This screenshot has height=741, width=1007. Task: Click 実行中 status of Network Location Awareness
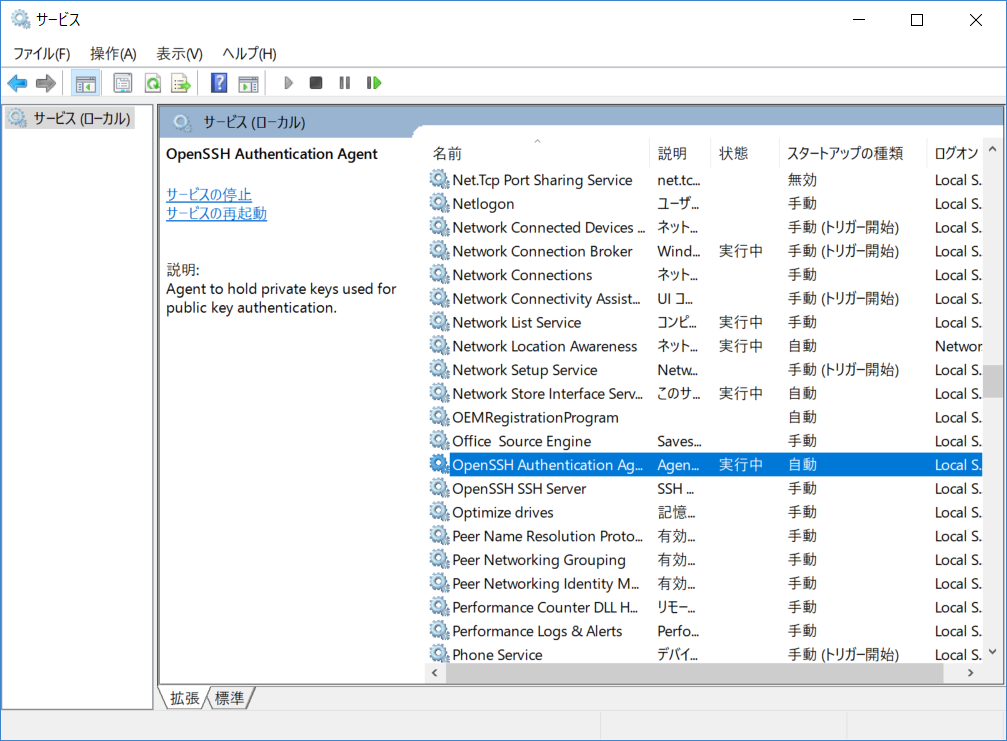(740, 346)
